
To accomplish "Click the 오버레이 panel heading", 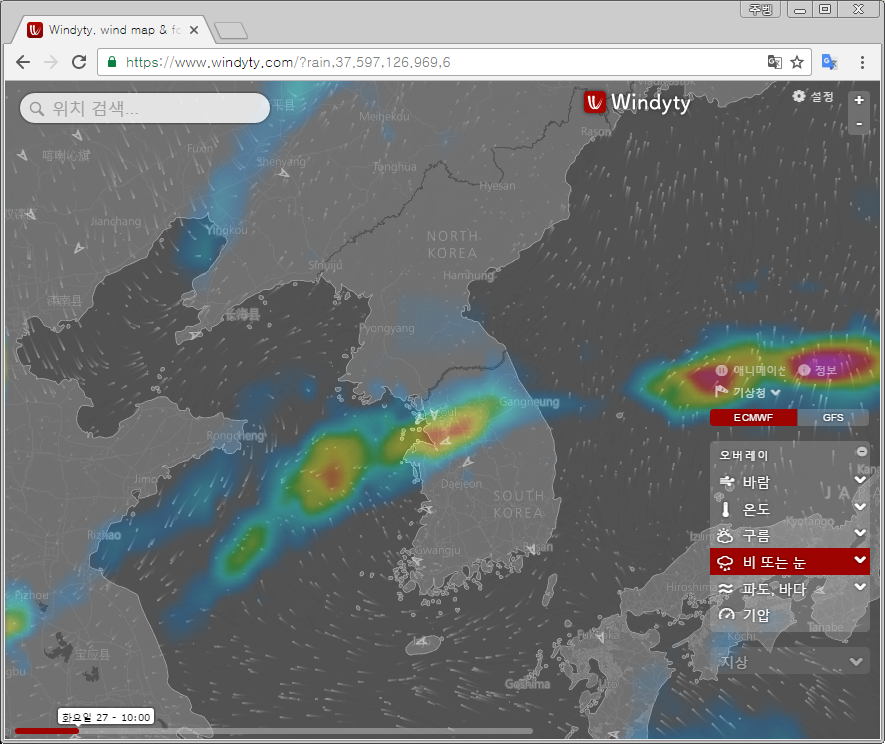I will click(743, 455).
